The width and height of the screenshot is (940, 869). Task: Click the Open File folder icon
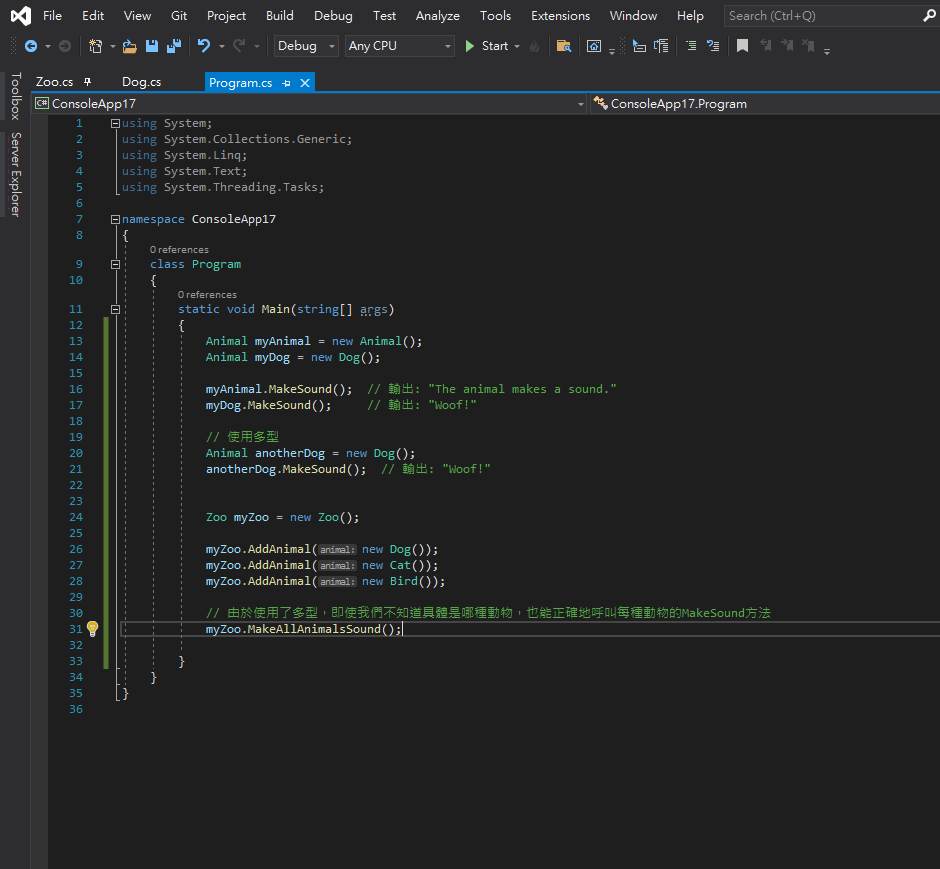(x=130, y=46)
